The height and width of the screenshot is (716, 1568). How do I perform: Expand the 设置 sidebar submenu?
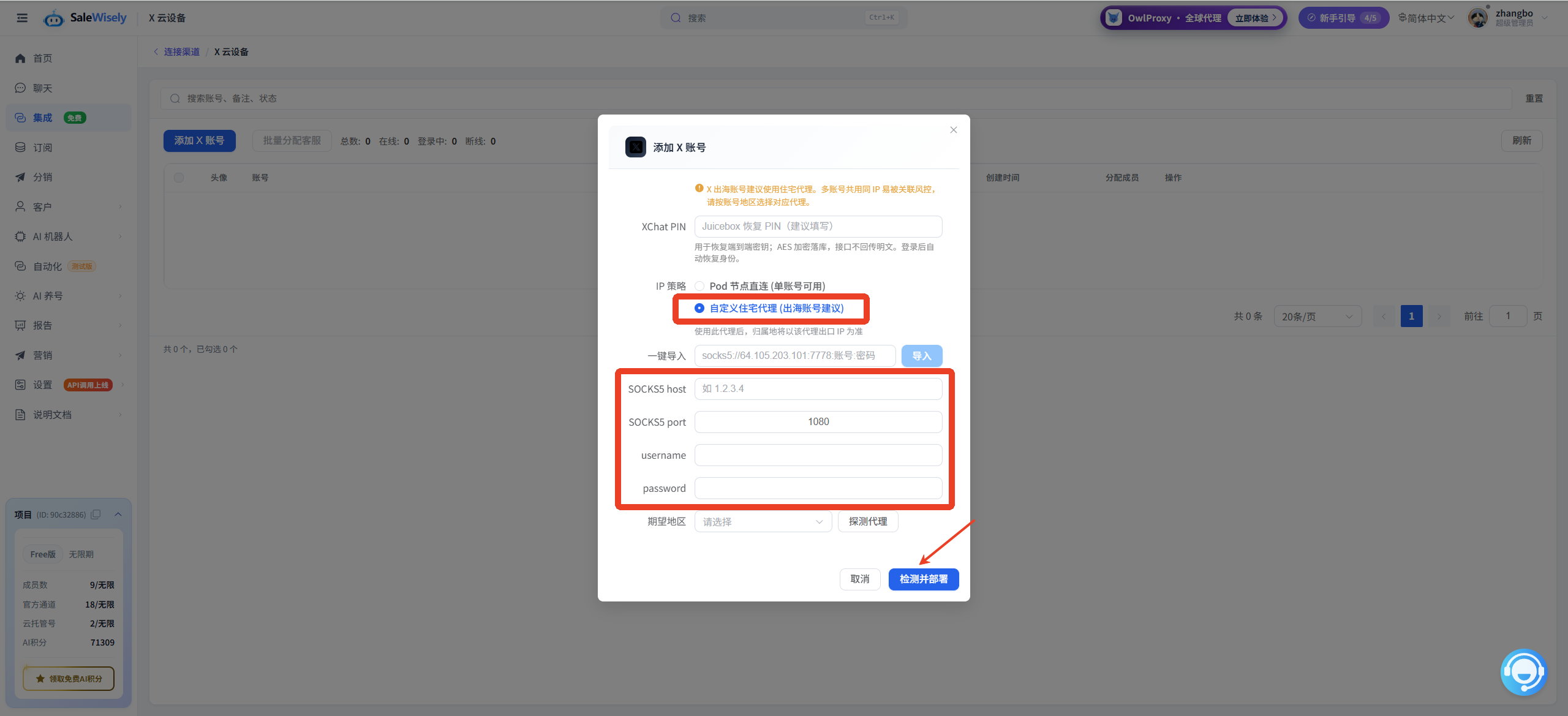point(123,385)
